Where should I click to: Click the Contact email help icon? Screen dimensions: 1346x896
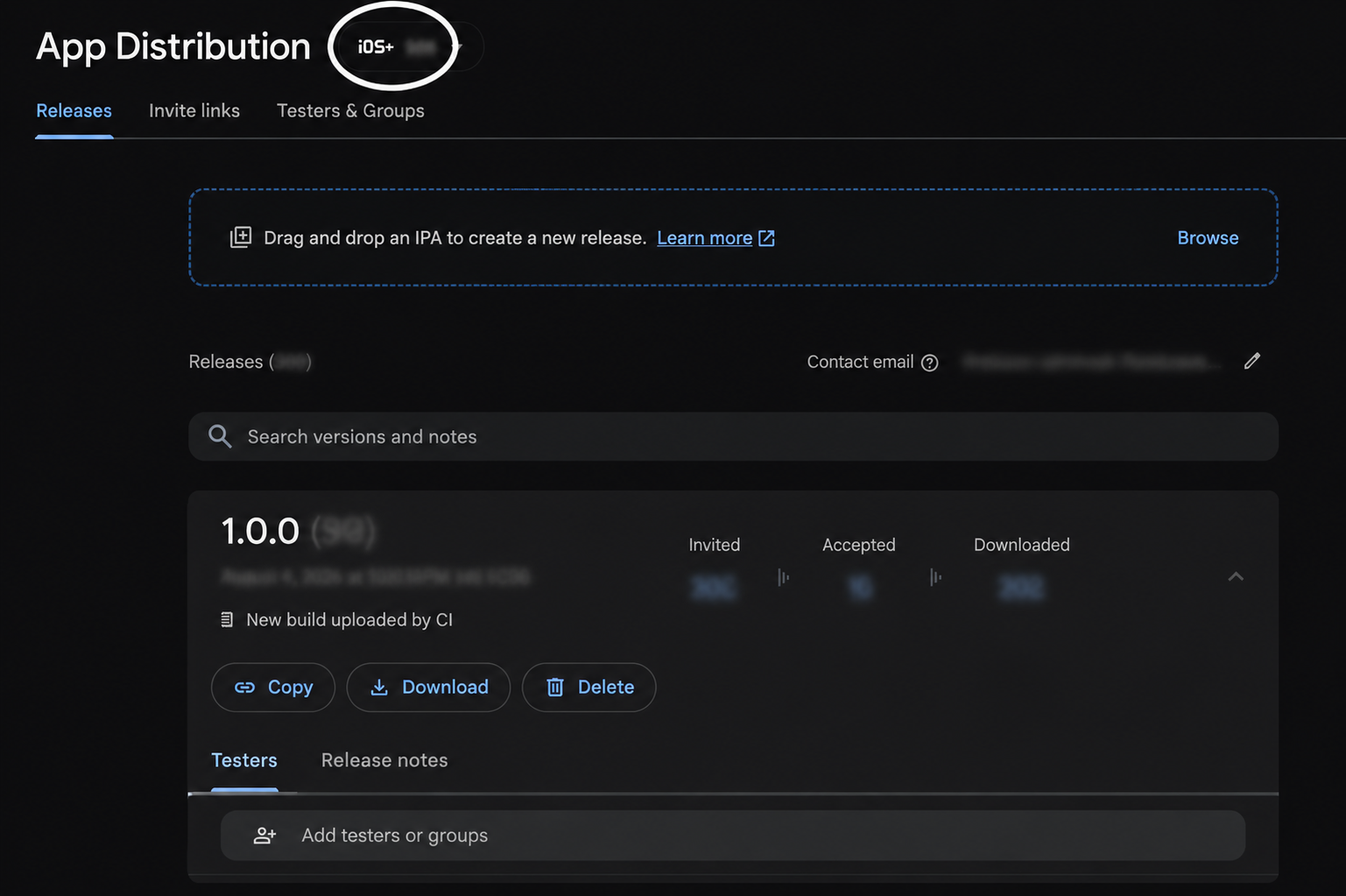point(930,363)
